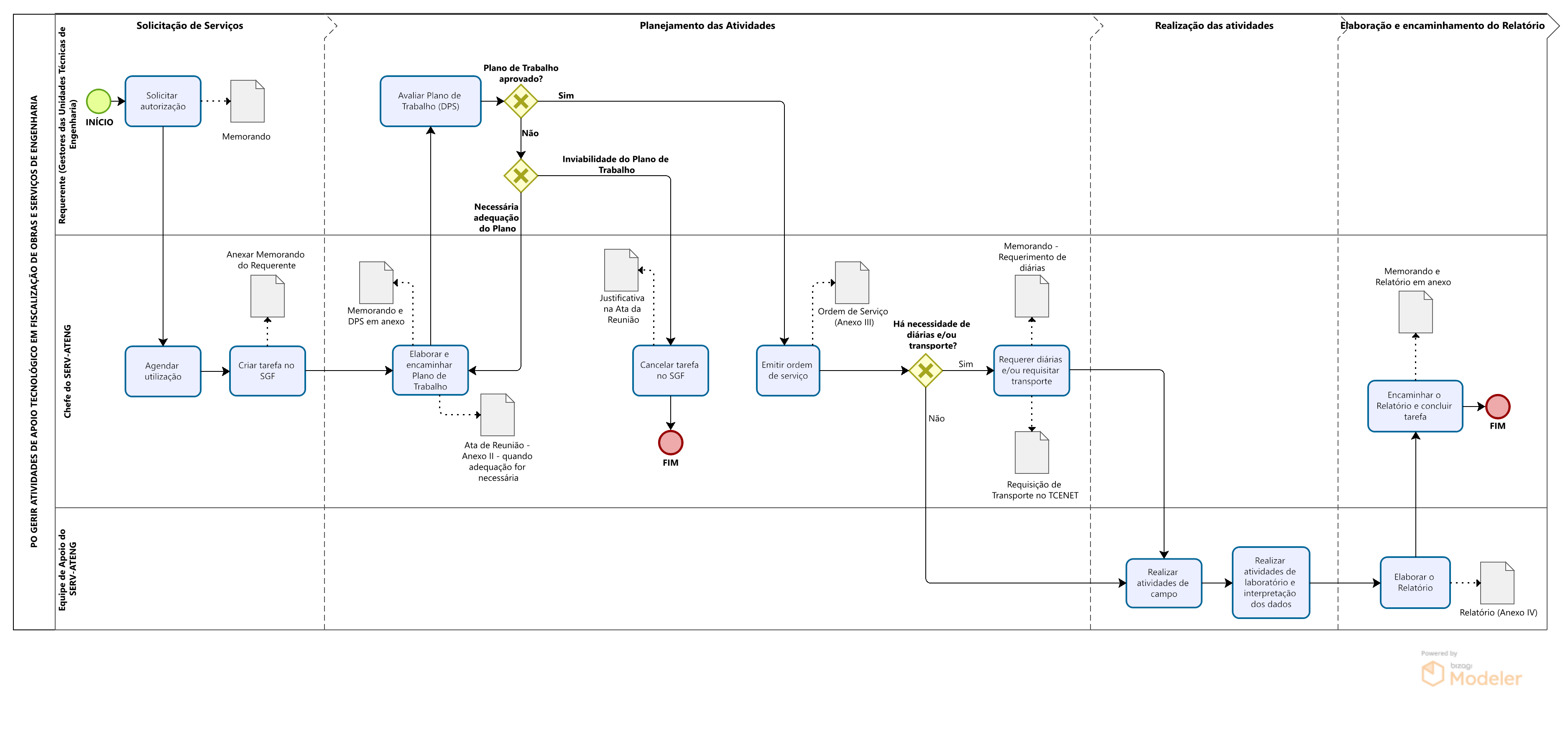
Task: Select the Inviabilidade do Plano de Trabalho gateway
Action: (521, 176)
